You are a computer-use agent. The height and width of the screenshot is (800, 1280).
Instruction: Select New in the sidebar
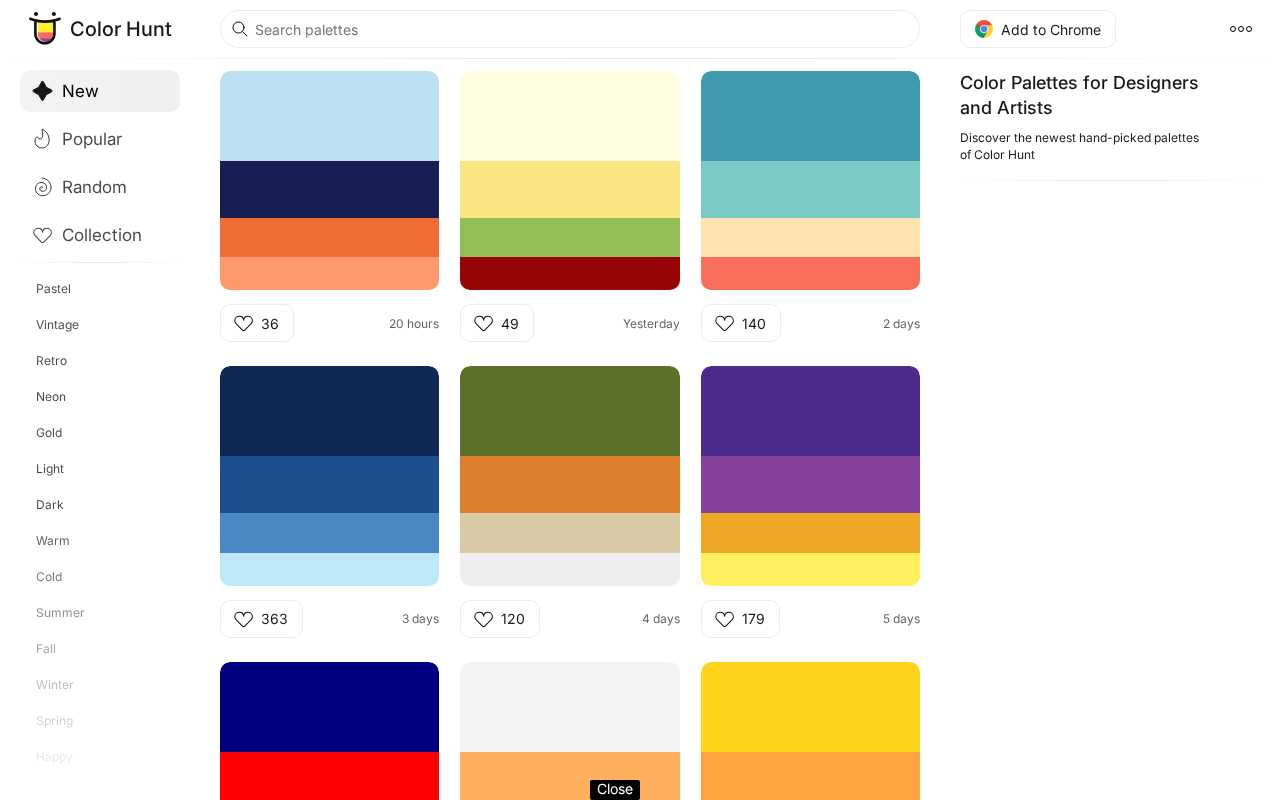[80, 91]
